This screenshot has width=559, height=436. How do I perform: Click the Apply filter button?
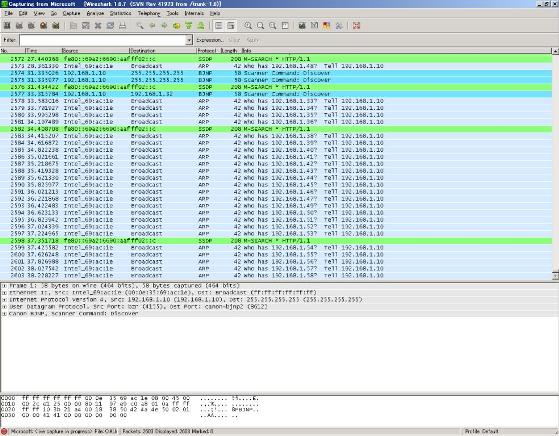[253, 40]
